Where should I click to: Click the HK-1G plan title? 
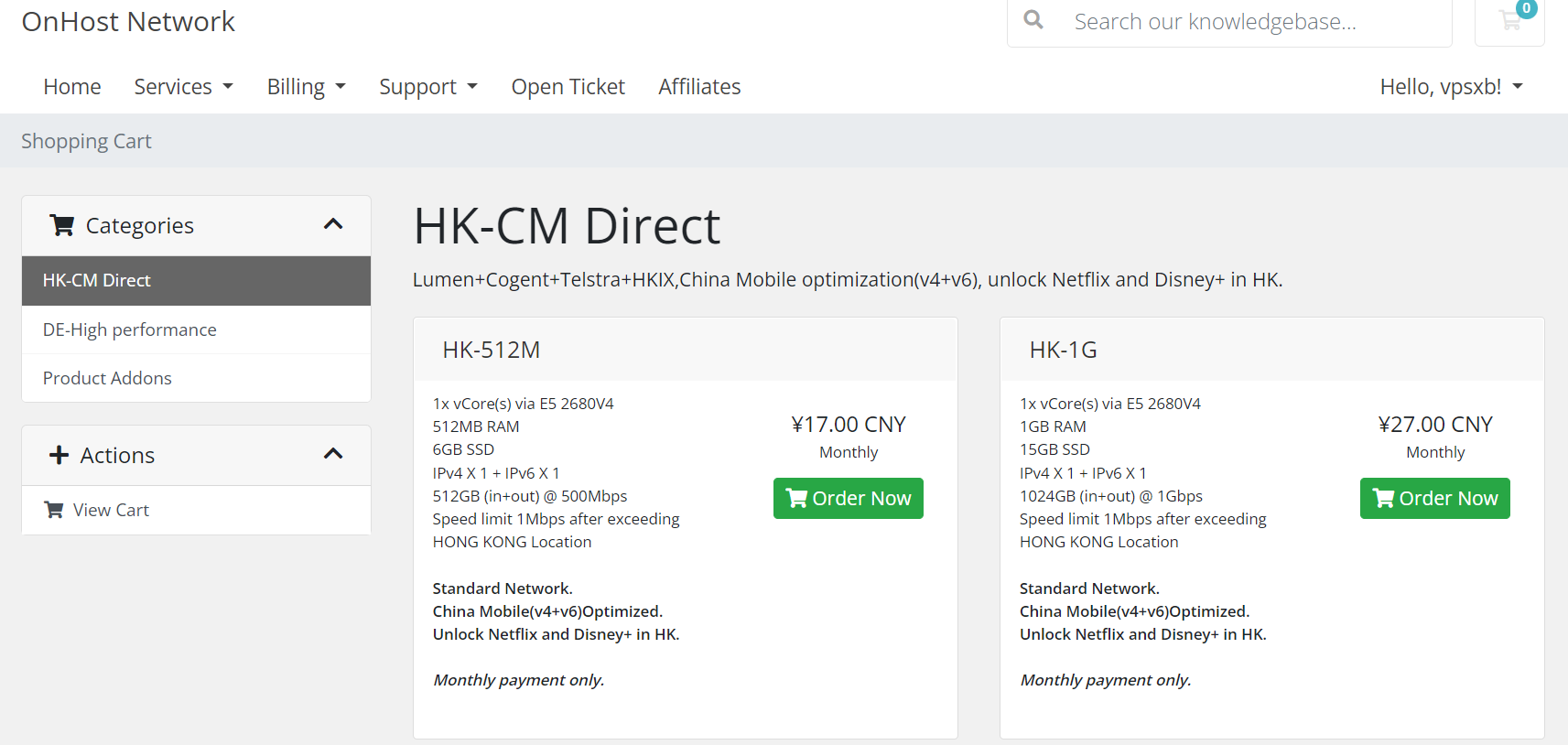point(1063,350)
